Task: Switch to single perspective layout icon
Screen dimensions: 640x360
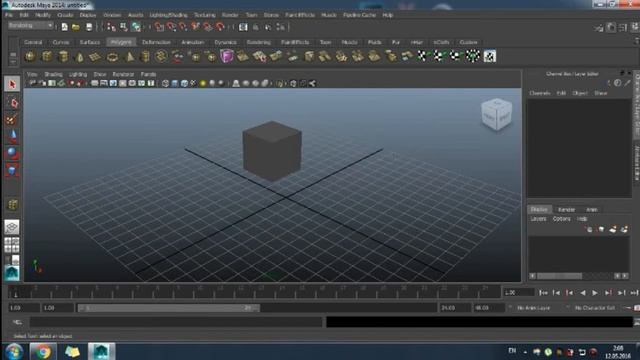Action: tap(12, 227)
